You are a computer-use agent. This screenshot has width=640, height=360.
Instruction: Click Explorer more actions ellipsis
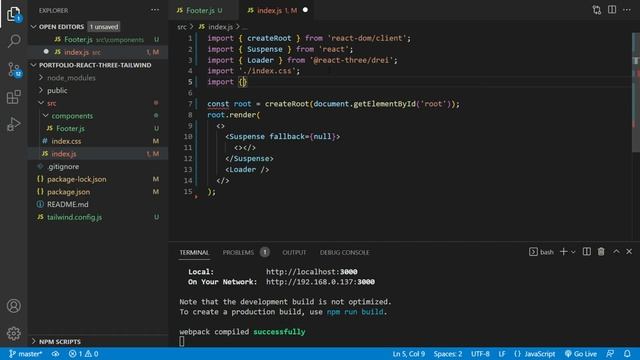(x=155, y=10)
